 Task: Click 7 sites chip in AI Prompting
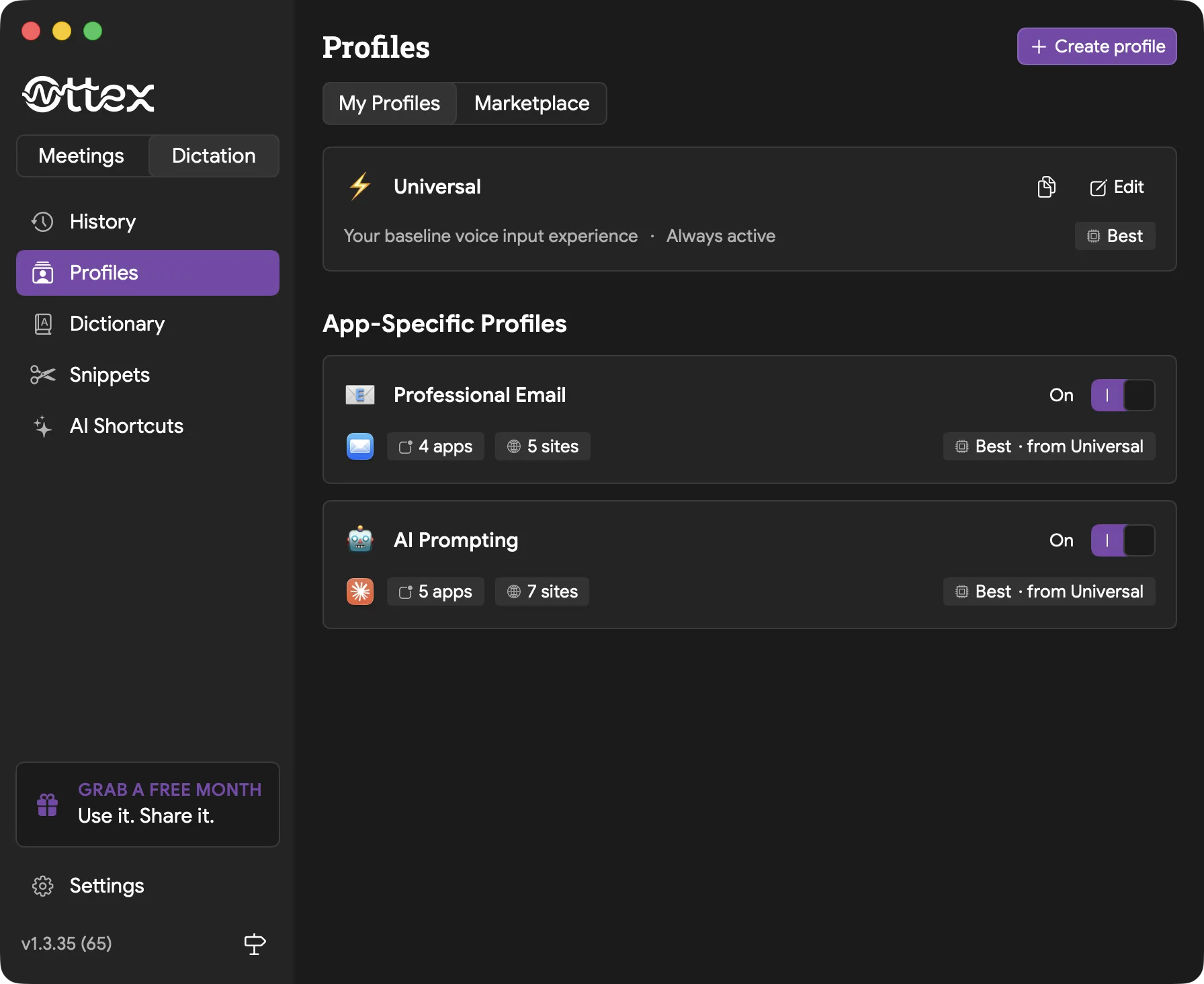(542, 591)
